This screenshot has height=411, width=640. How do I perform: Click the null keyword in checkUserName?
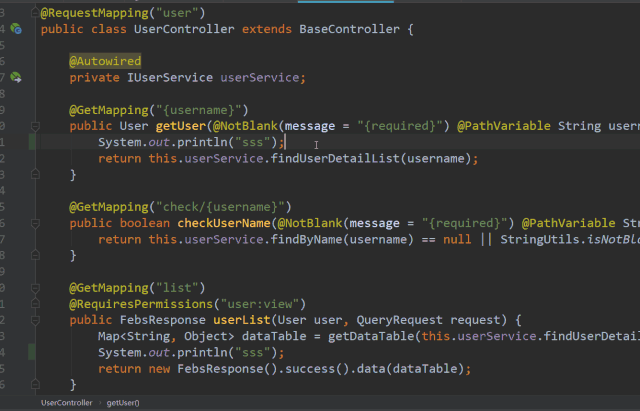point(457,239)
